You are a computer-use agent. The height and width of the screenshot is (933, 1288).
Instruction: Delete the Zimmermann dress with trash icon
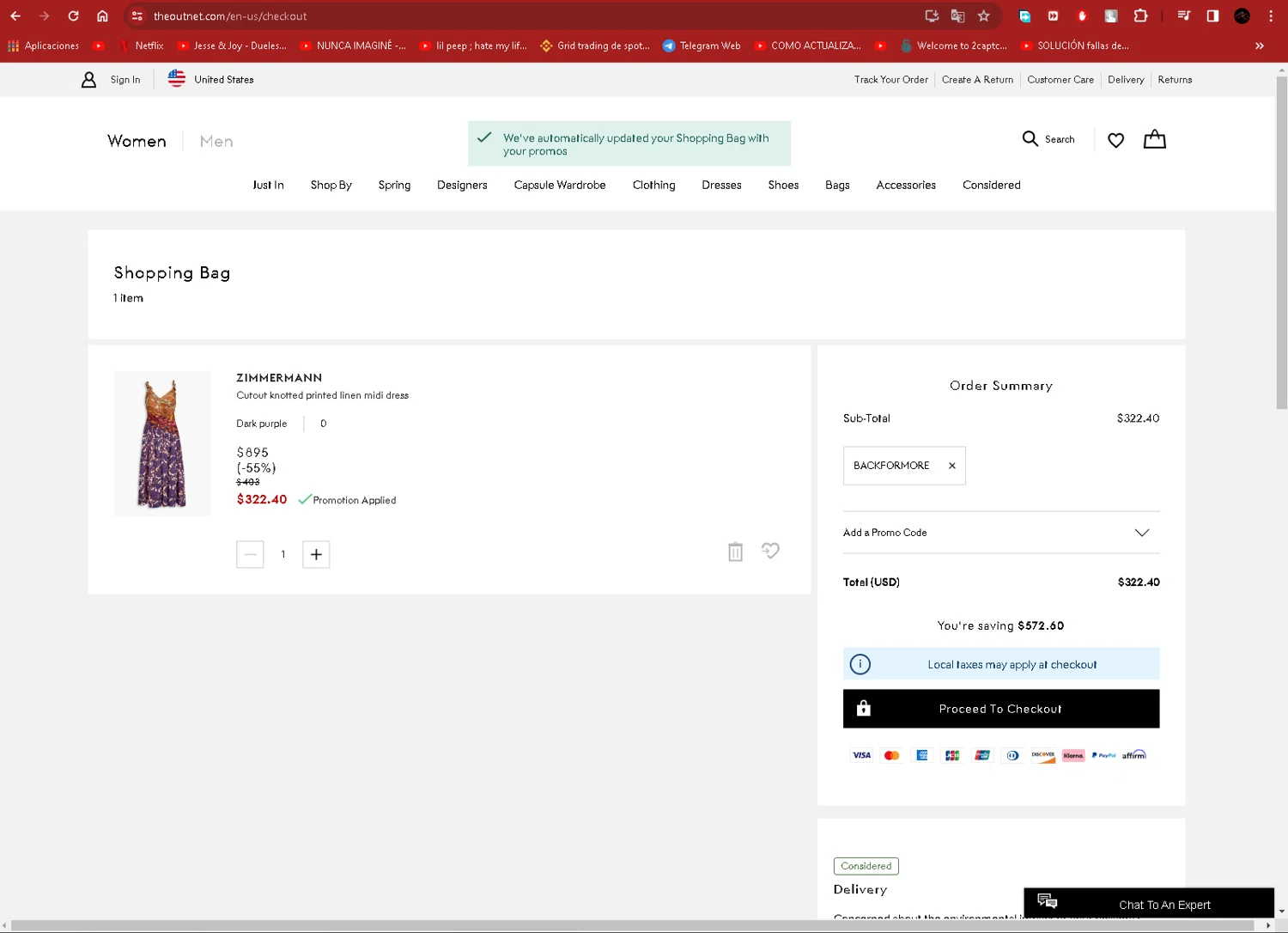(x=735, y=552)
